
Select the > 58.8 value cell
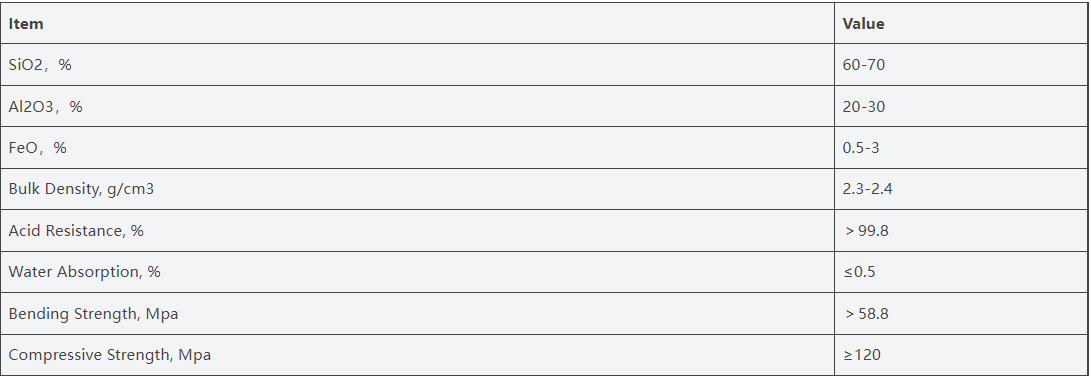coord(961,313)
